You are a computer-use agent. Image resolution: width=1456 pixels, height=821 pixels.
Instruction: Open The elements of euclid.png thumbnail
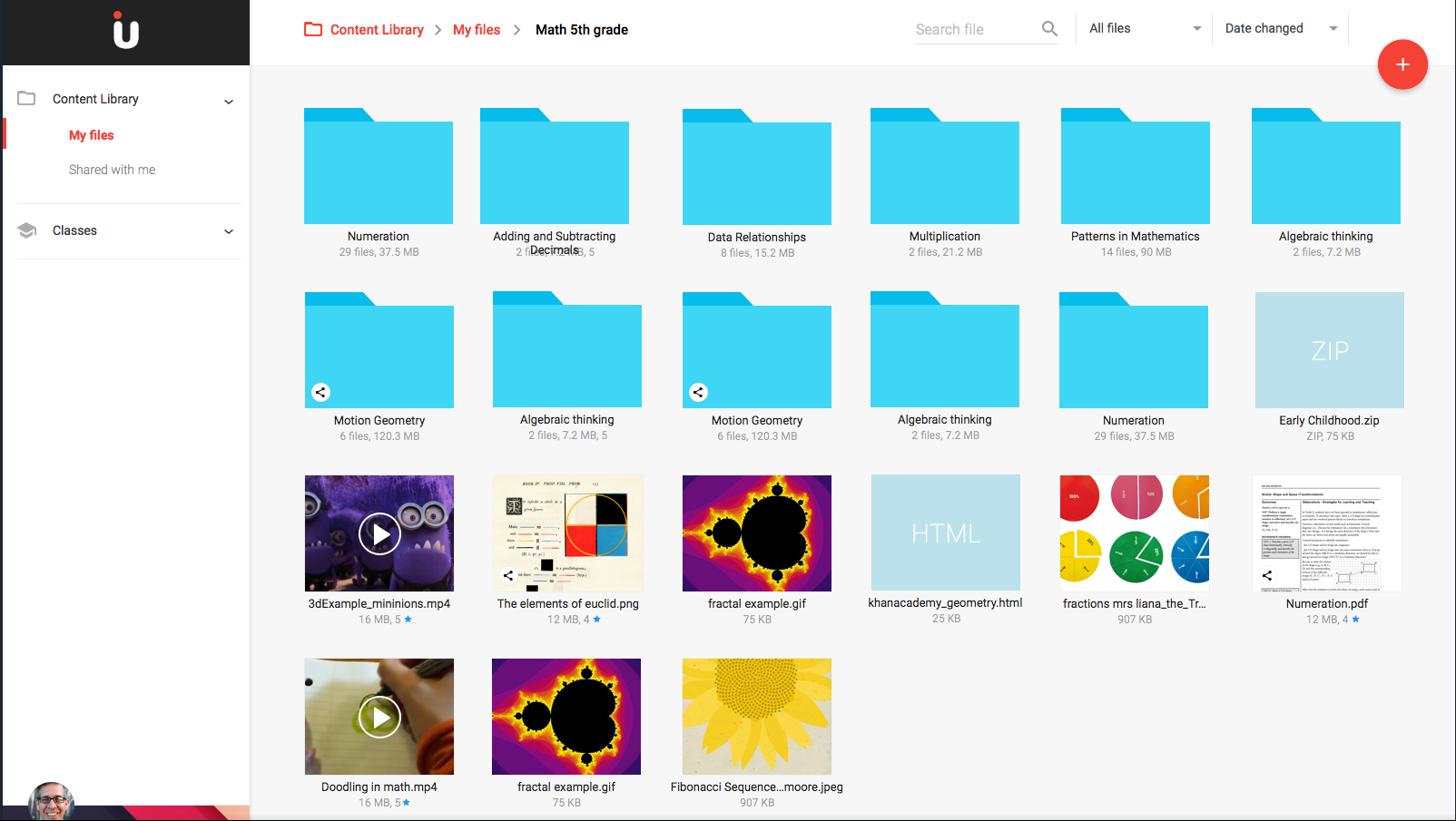click(x=568, y=533)
